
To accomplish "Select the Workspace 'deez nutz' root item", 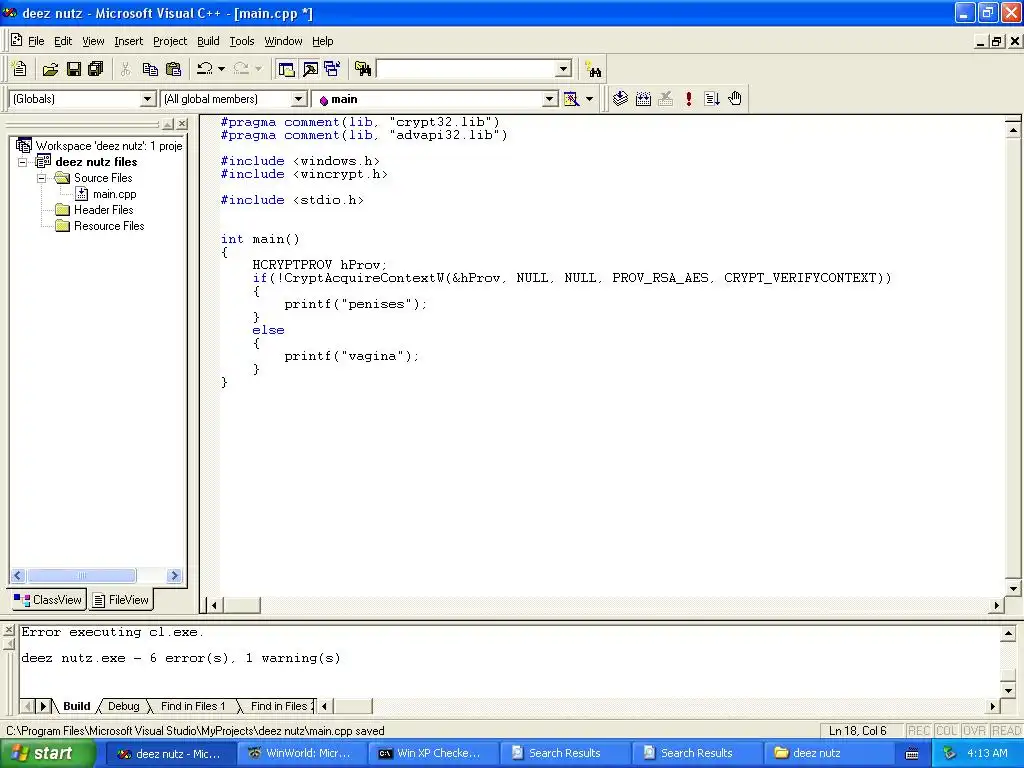I will click(108, 146).
